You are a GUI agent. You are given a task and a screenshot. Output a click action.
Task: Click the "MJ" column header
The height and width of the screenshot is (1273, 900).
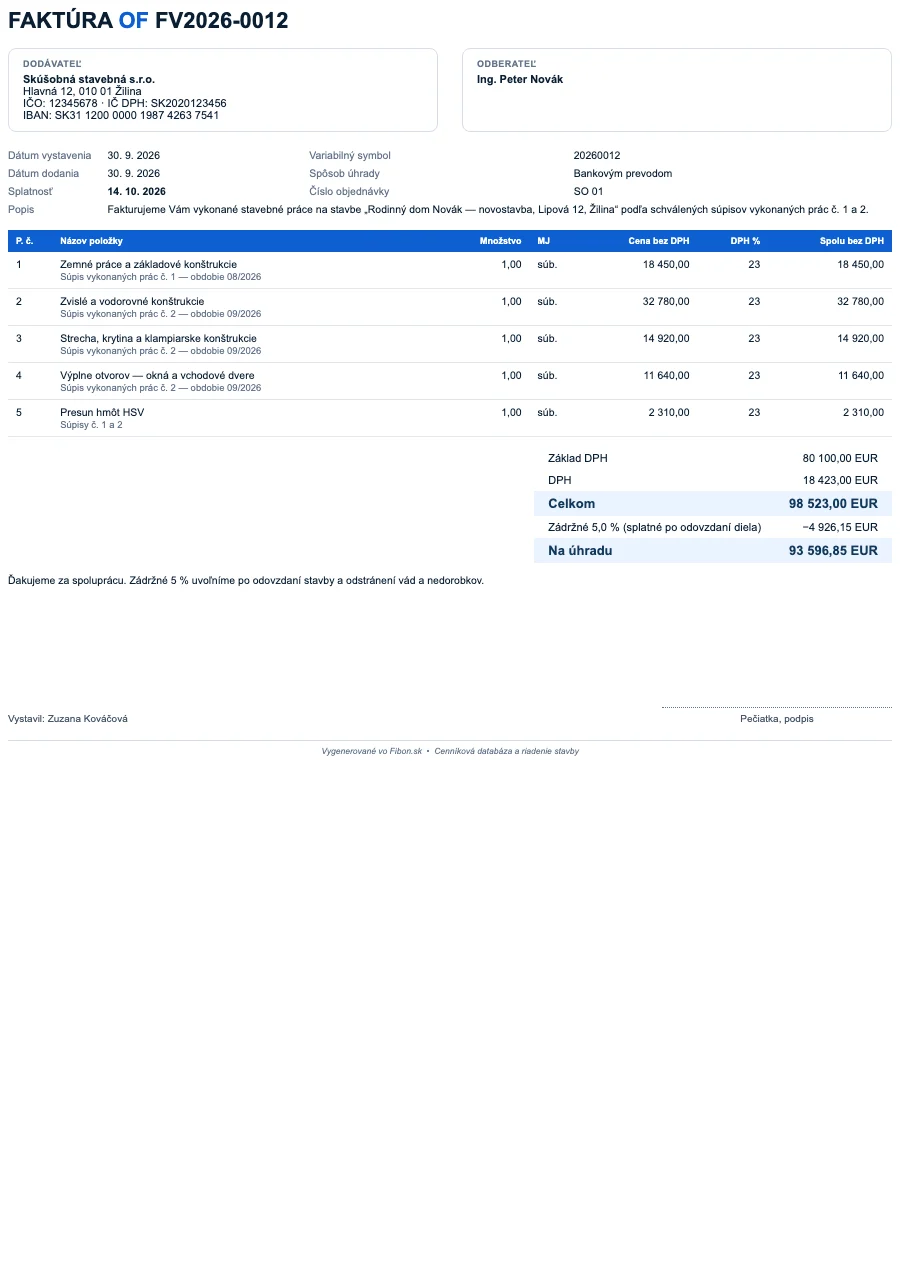[543, 241]
